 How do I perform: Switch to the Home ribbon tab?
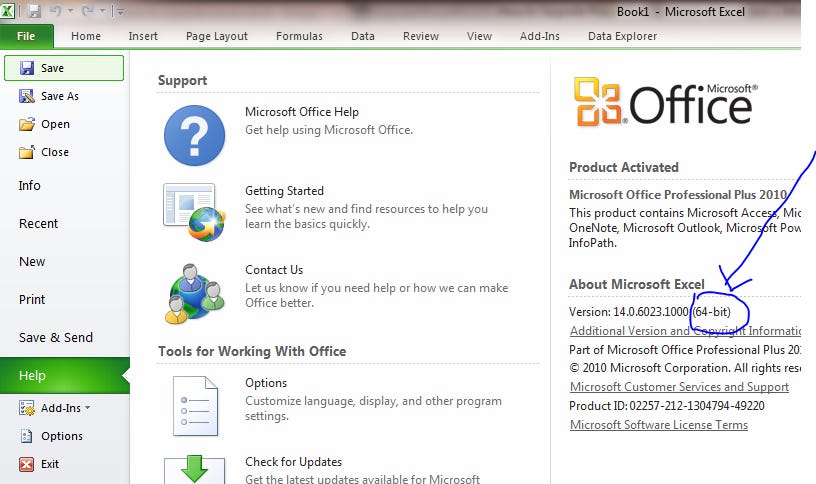[x=86, y=36]
